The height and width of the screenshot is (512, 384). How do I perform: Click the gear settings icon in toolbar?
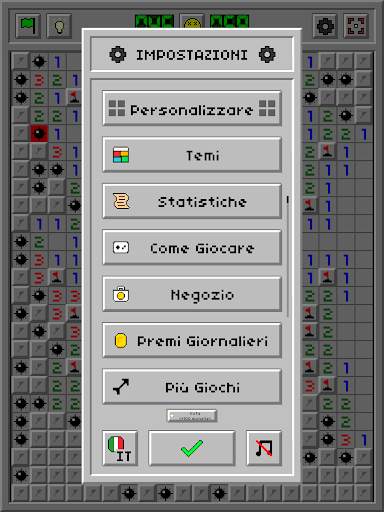pos(325,26)
